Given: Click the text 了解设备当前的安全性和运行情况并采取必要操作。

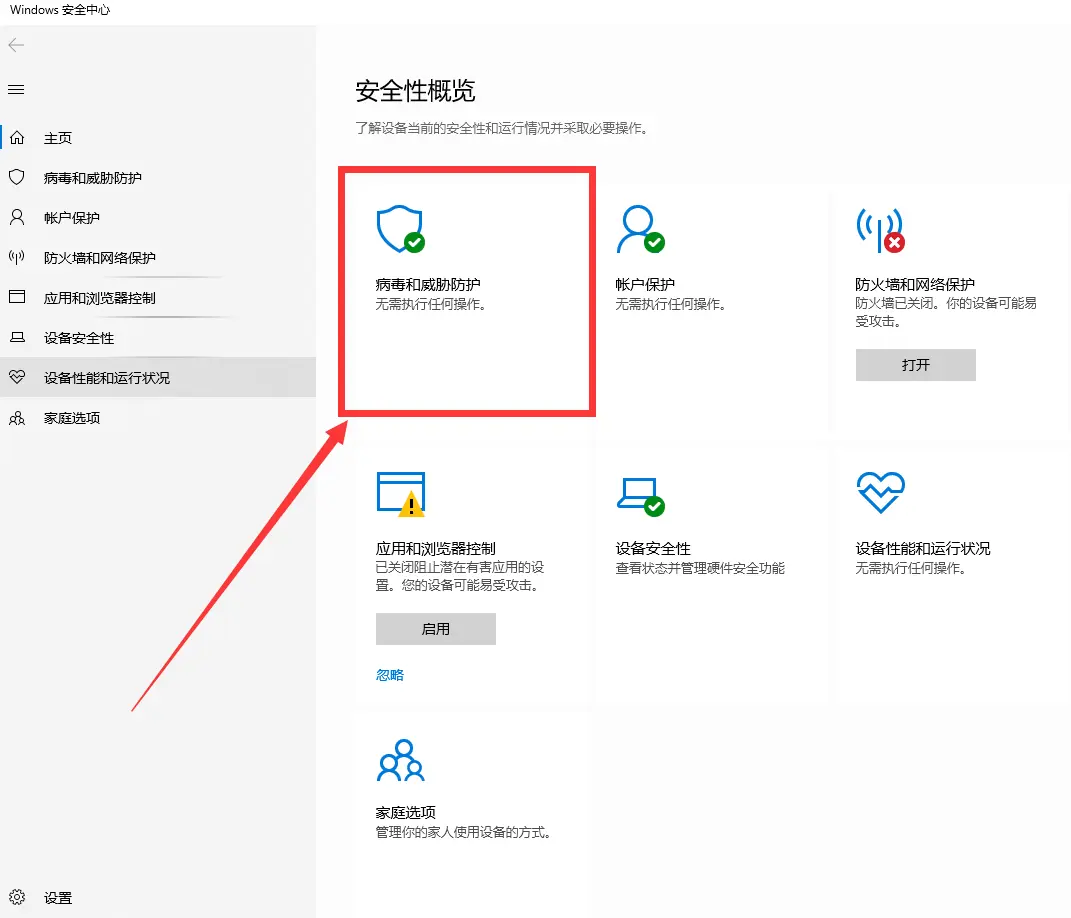Looking at the screenshot, I should tap(502, 128).
